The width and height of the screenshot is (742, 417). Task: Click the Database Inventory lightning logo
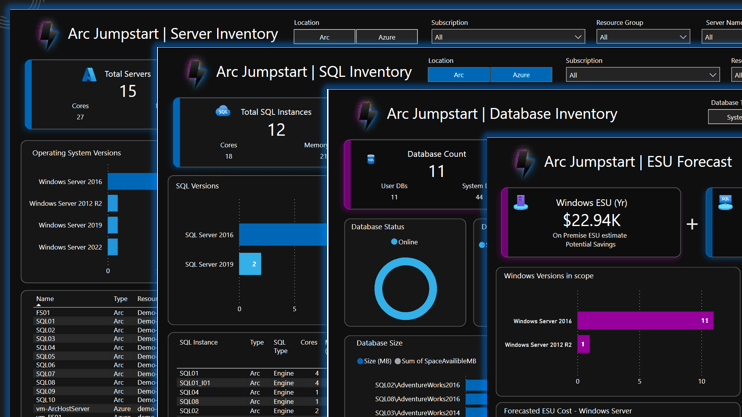pyautogui.click(x=367, y=114)
